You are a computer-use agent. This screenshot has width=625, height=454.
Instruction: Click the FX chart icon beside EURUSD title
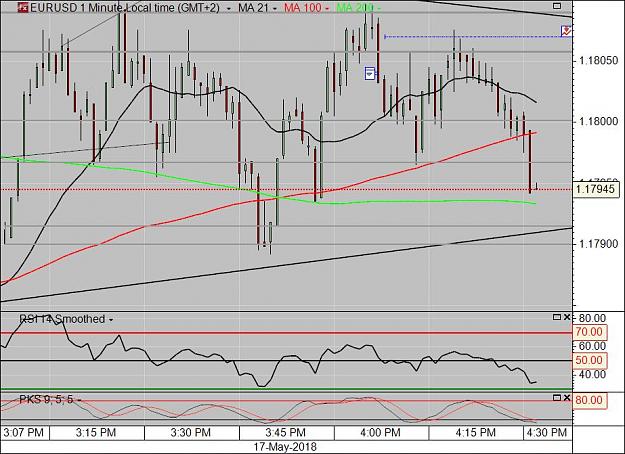(x=23, y=7)
